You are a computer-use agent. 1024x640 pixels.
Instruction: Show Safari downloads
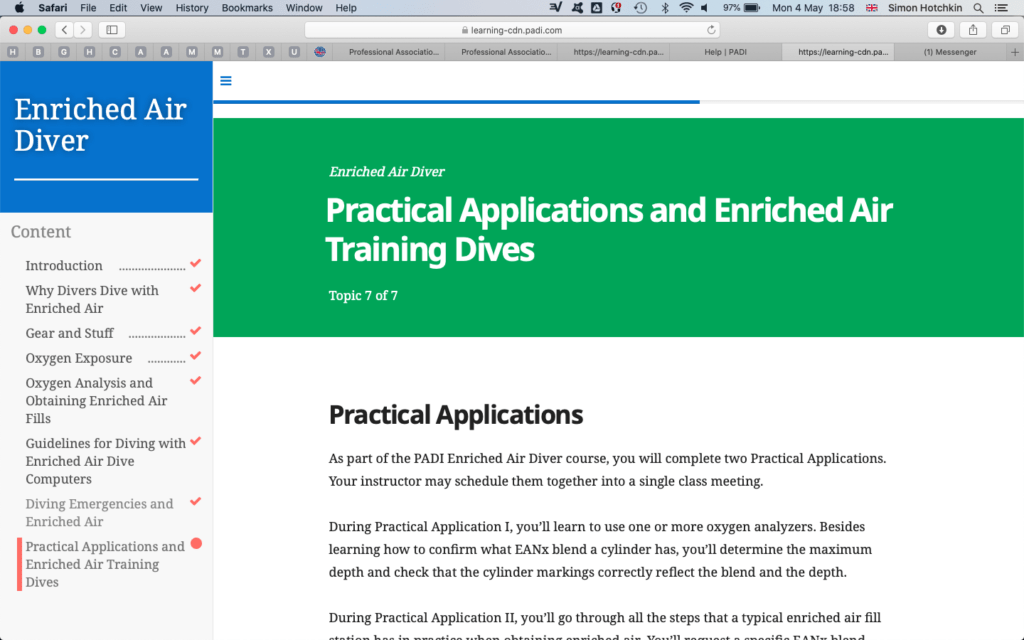click(x=941, y=30)
